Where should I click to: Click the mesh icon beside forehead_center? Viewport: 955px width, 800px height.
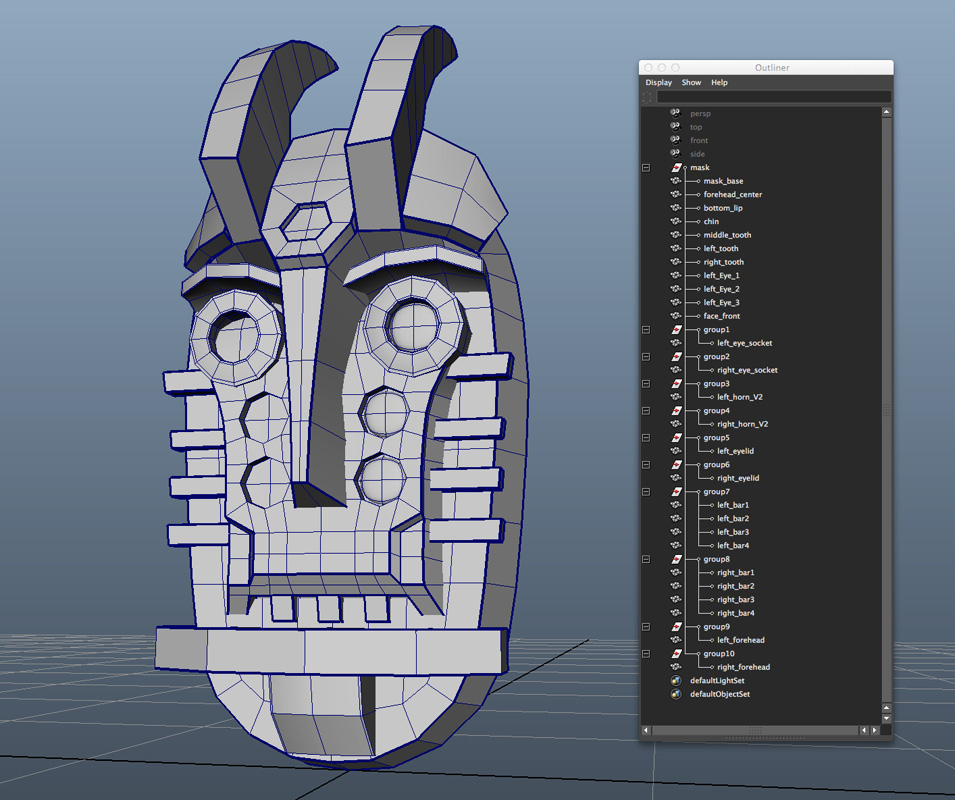[x=675, y=194]
